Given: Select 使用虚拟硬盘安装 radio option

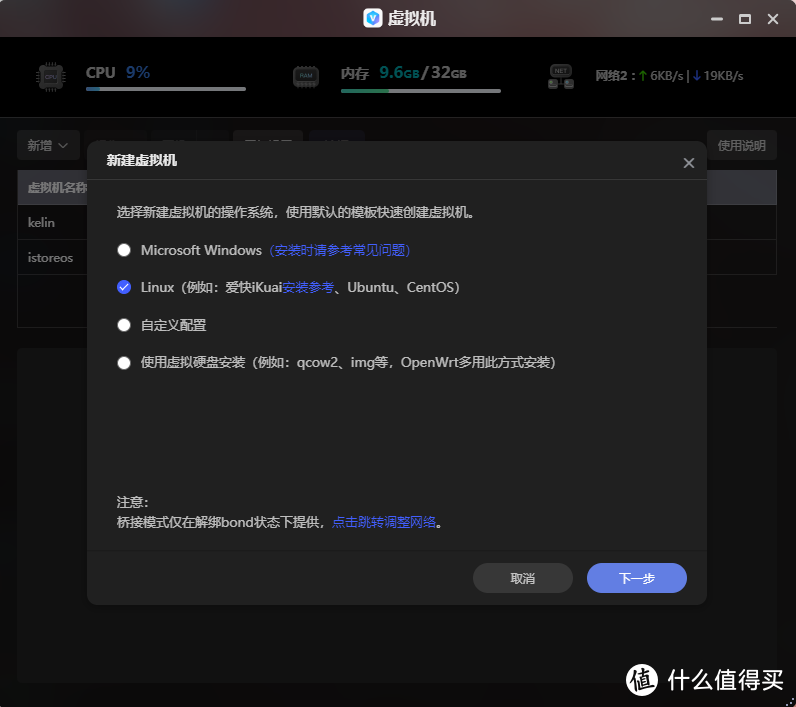Looking at the screenshot, I should click(x=124, y=363).
